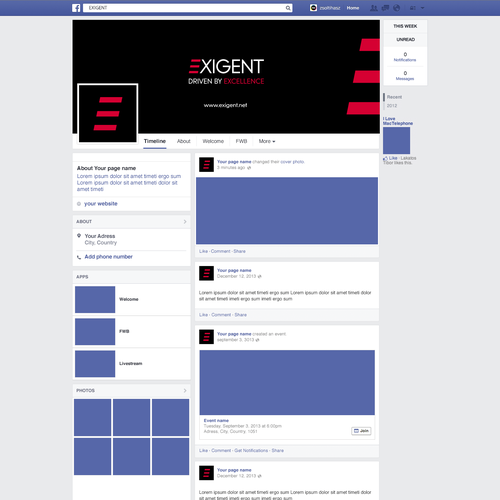Click Share on the cover photo post

pyautogui.click(x=239, y=251)
